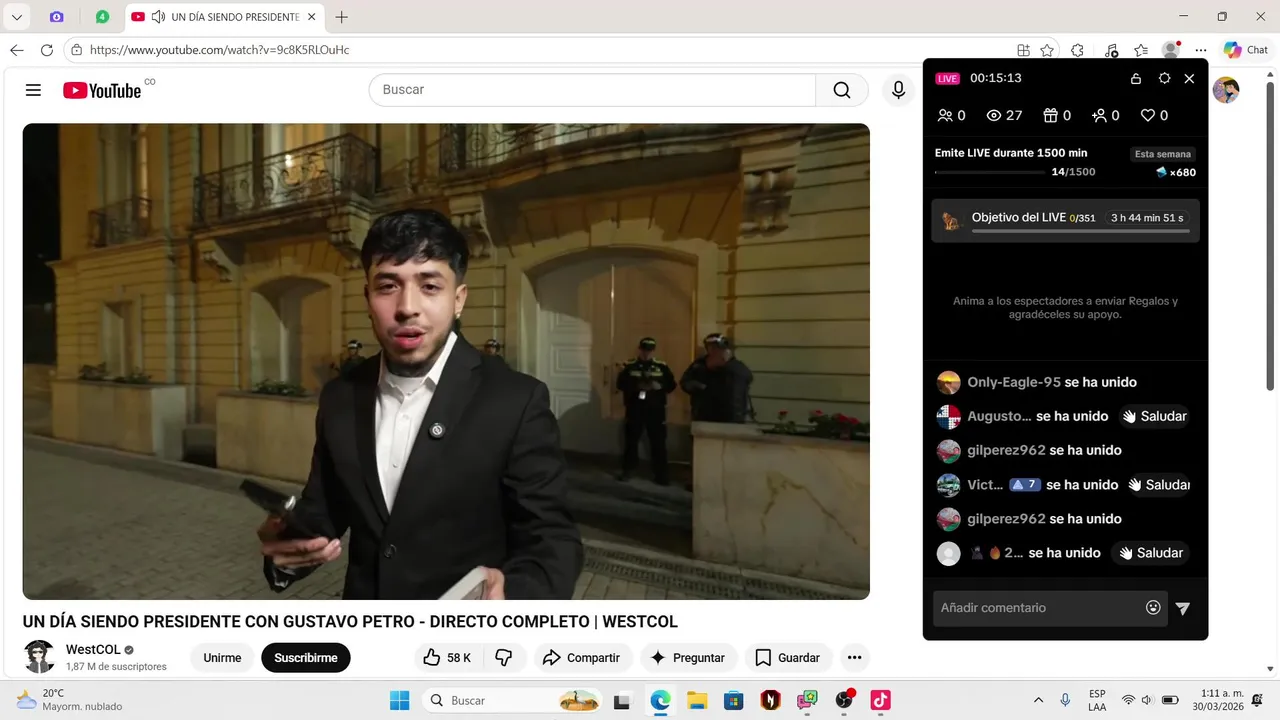Focus the Buscar YouTube search field

[592, 90]
